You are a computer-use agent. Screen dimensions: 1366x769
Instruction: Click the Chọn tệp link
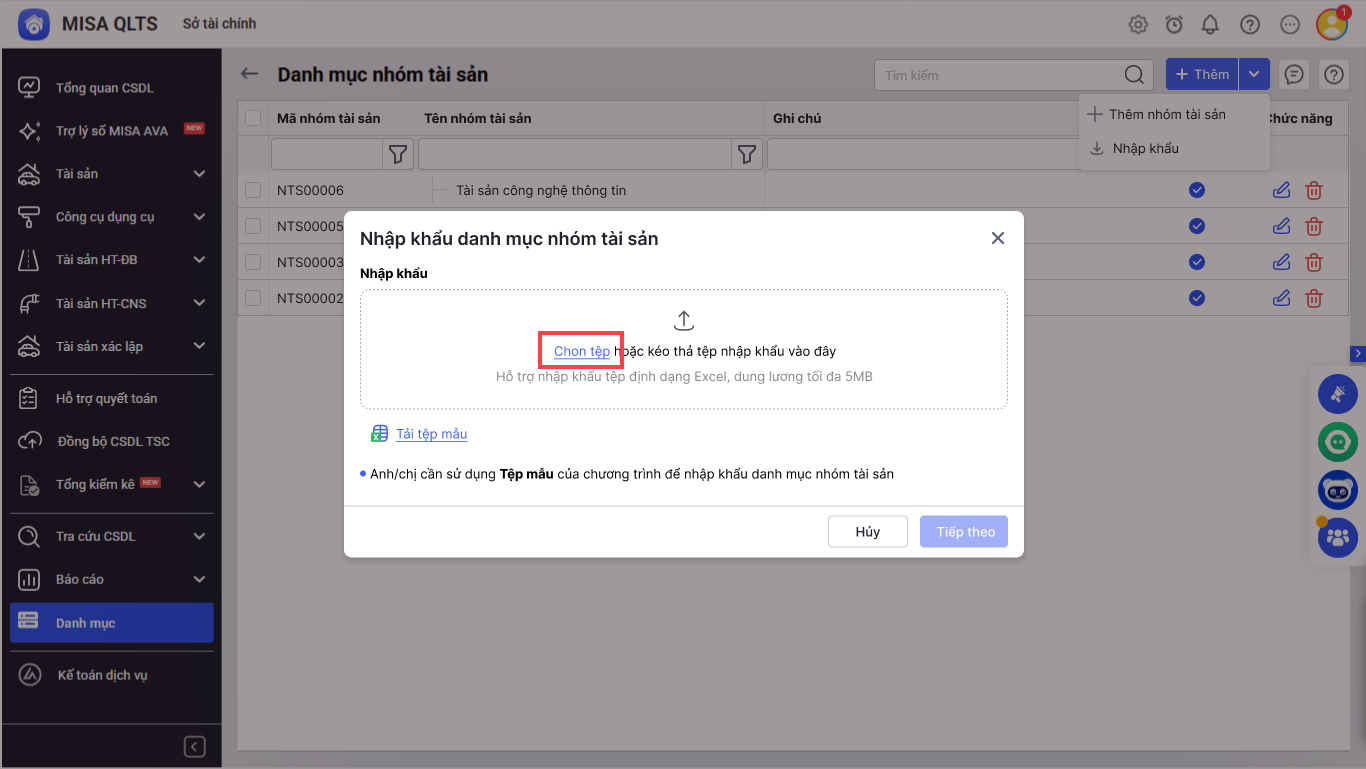582,351
